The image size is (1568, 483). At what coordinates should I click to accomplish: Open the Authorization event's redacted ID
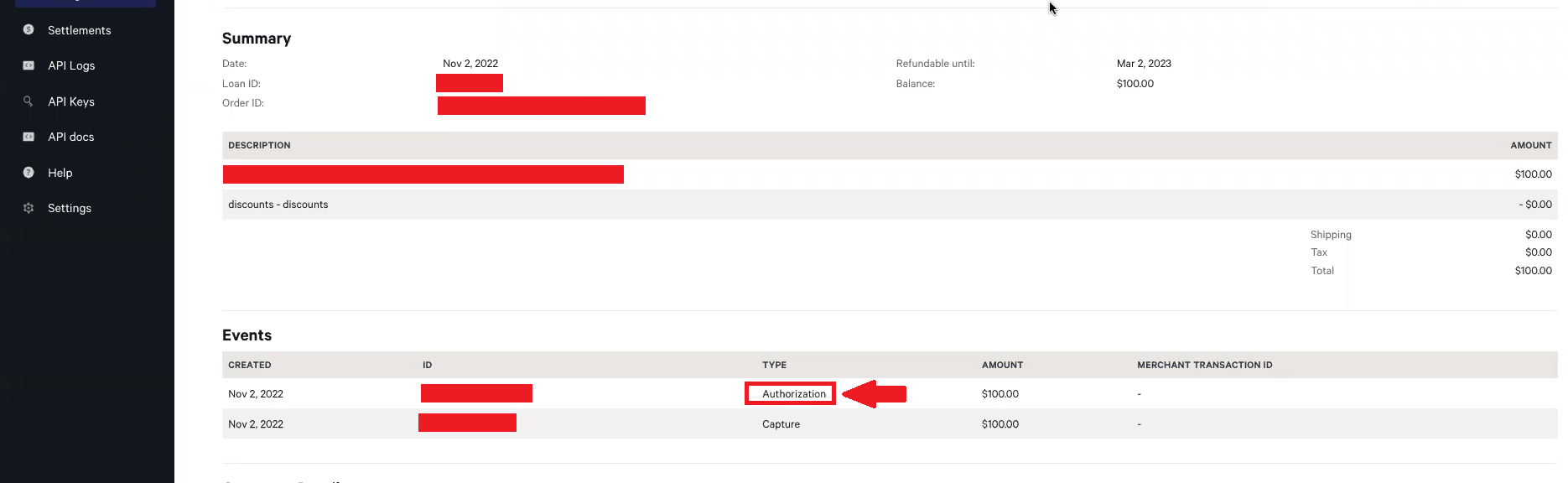pos(476,393)
